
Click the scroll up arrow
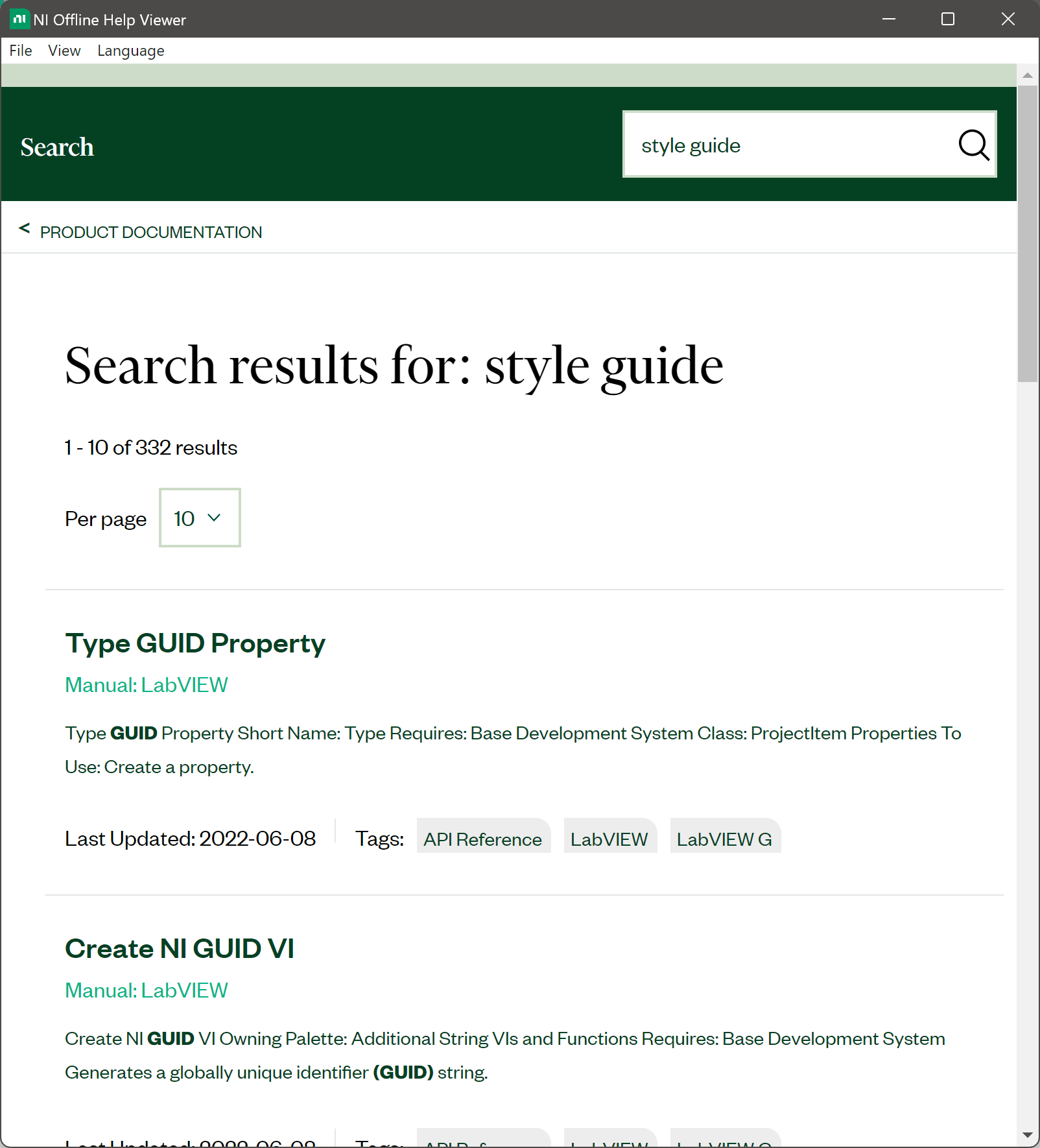point(1028,75)
